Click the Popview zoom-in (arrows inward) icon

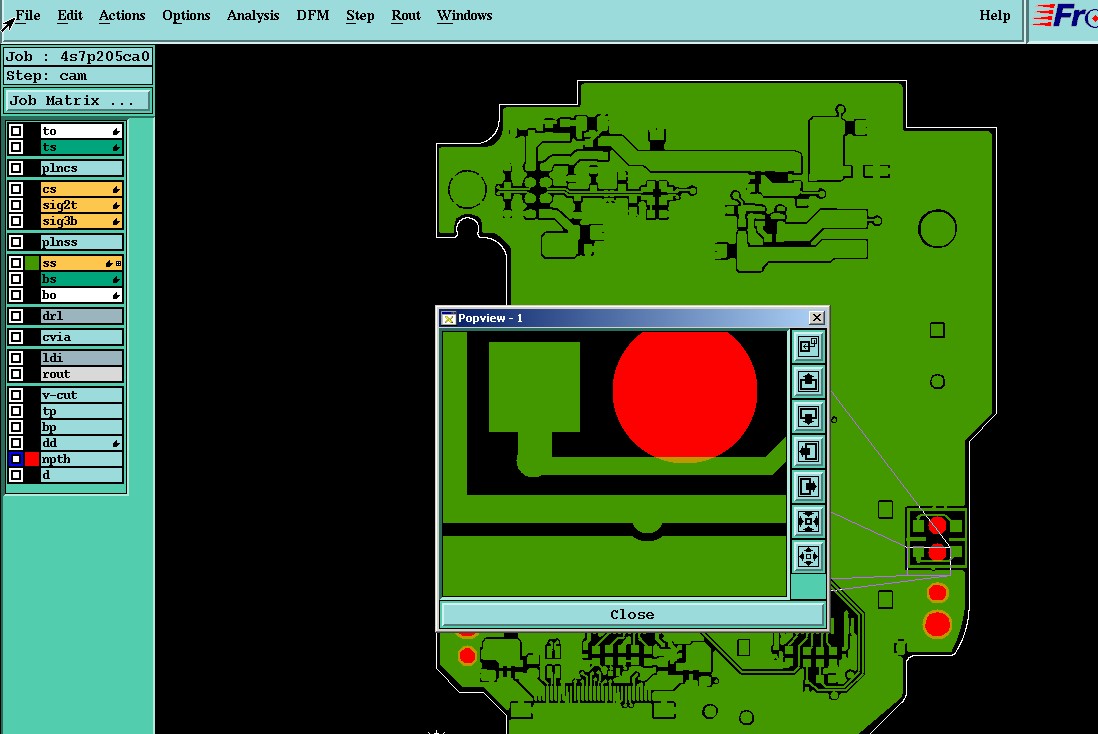tap(808, 521)
